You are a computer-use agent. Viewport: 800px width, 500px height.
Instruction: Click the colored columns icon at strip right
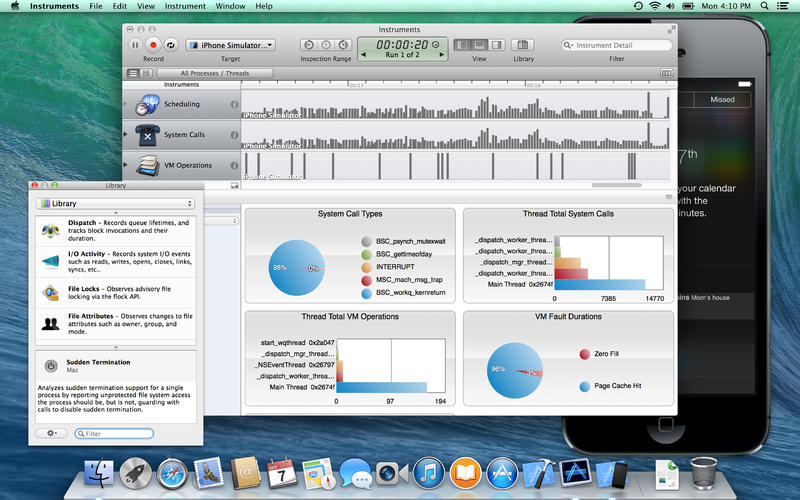pos(666,73)
